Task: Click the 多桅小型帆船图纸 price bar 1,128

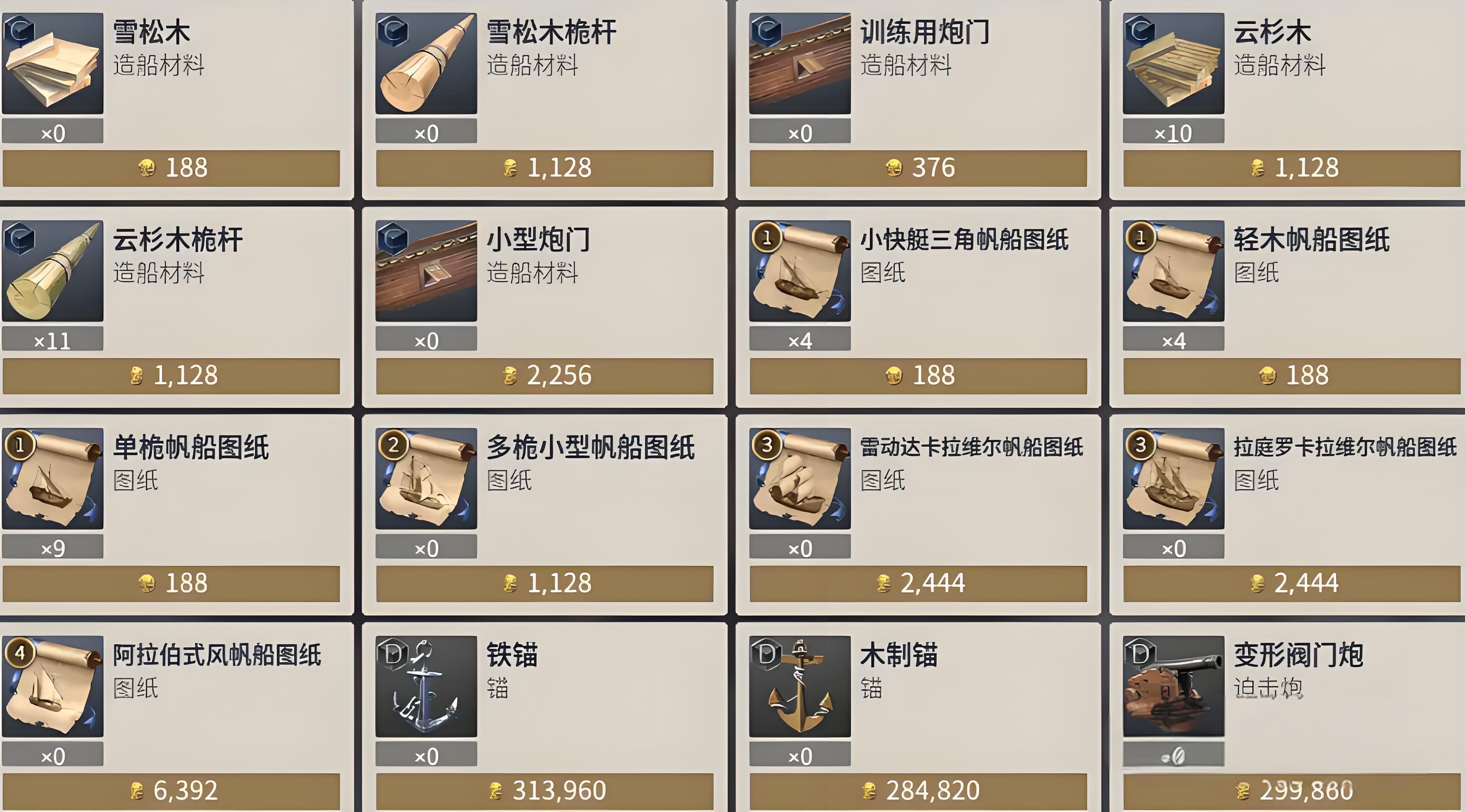Action: tap(544, 584)
